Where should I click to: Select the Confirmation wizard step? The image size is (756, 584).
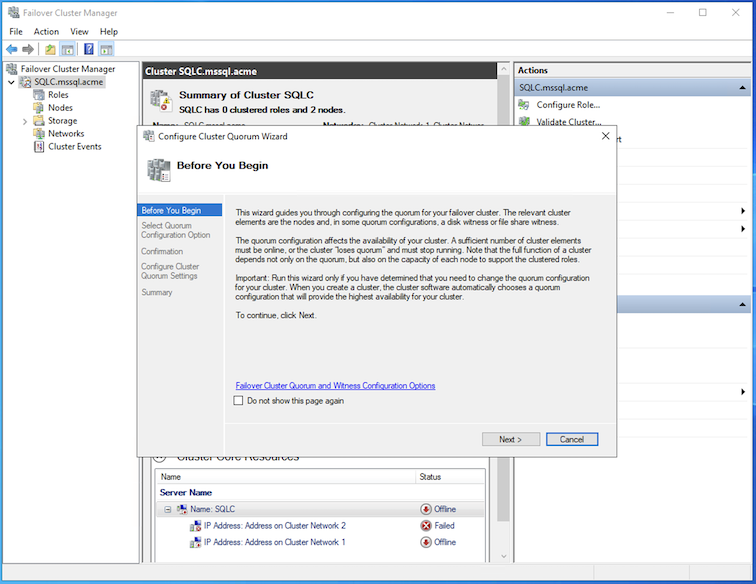click(x=162, y=252)
